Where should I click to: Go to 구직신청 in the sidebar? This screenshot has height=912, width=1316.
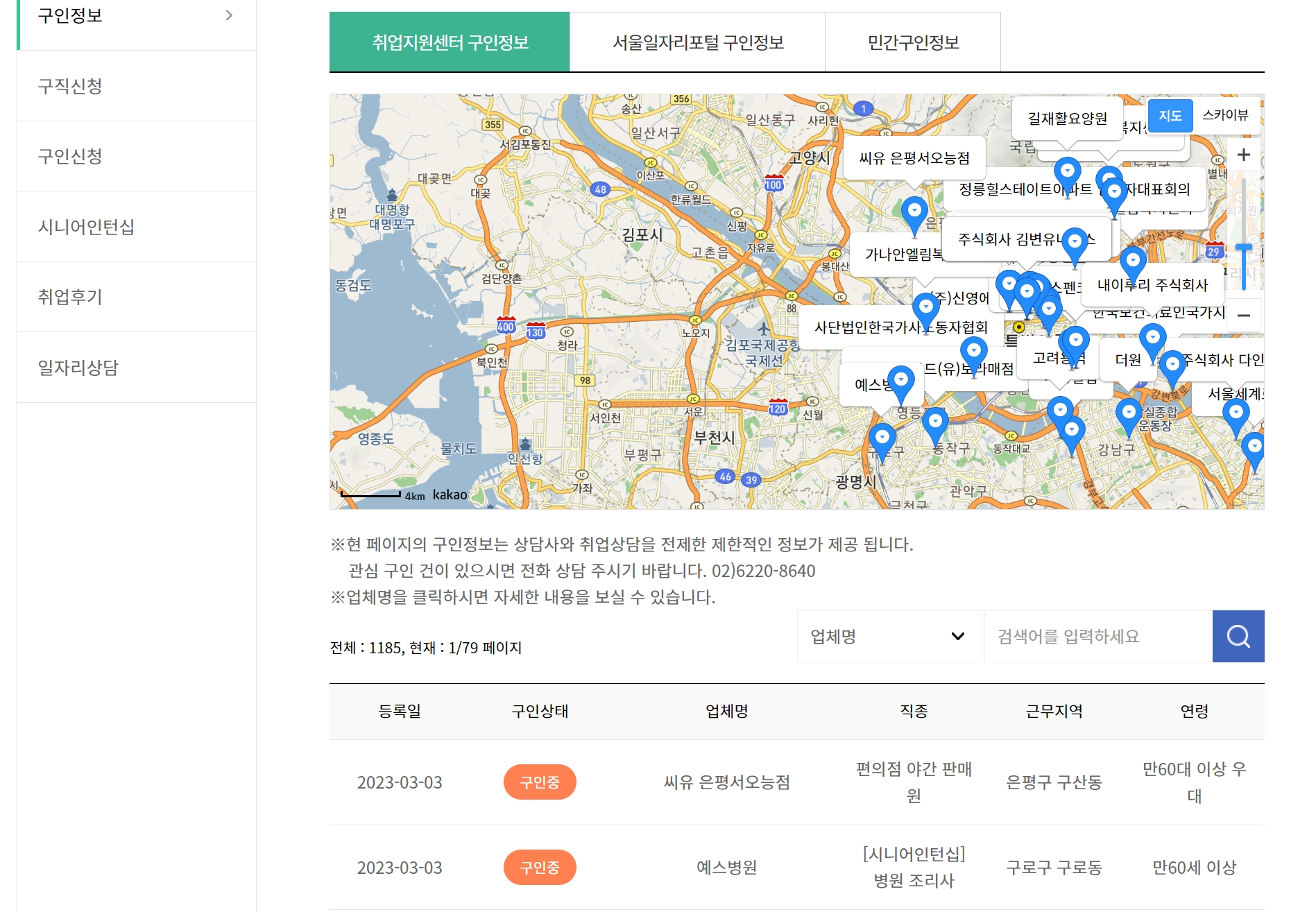click(x=137, y=86)
